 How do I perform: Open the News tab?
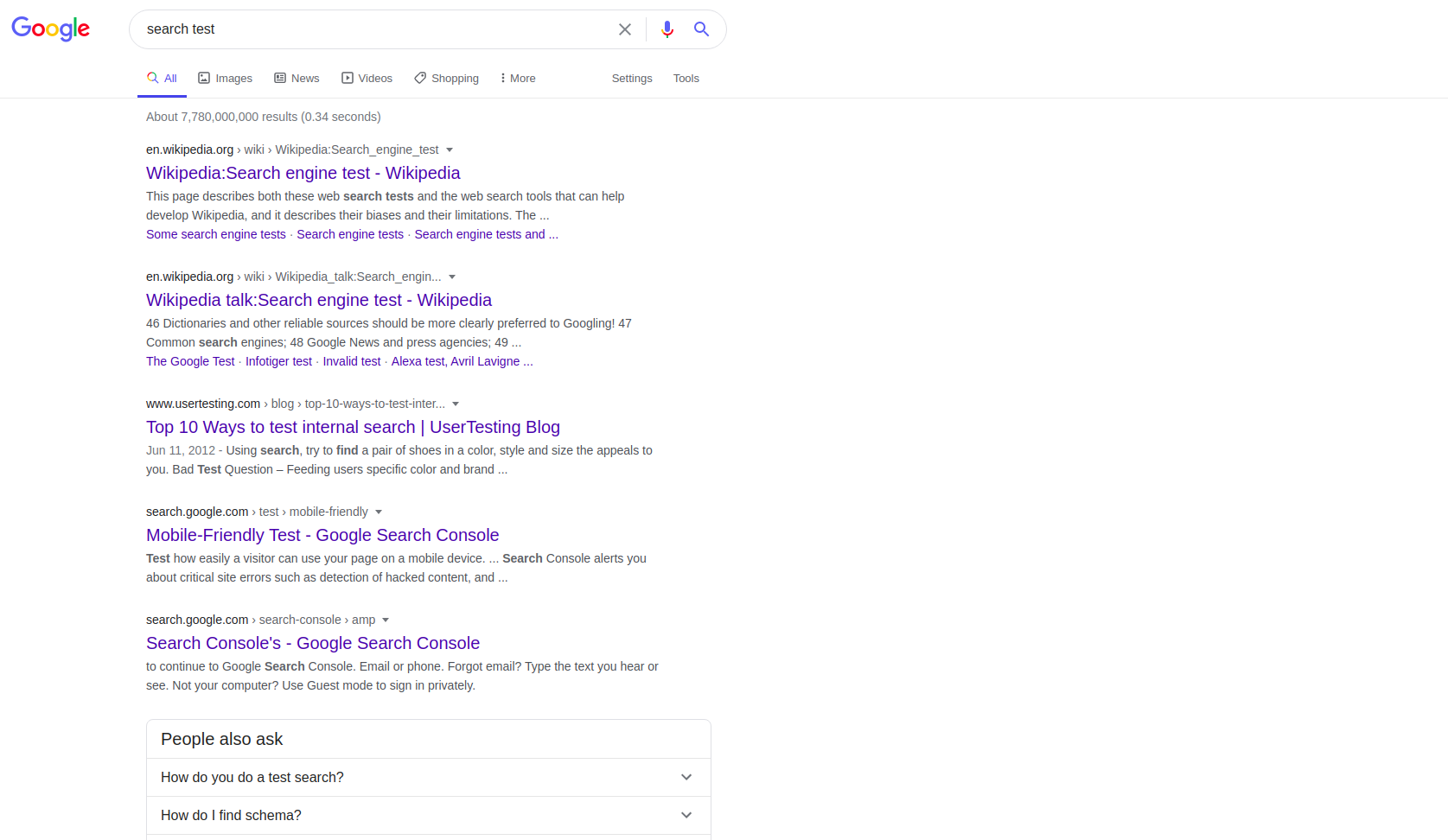tap(297, 78)
